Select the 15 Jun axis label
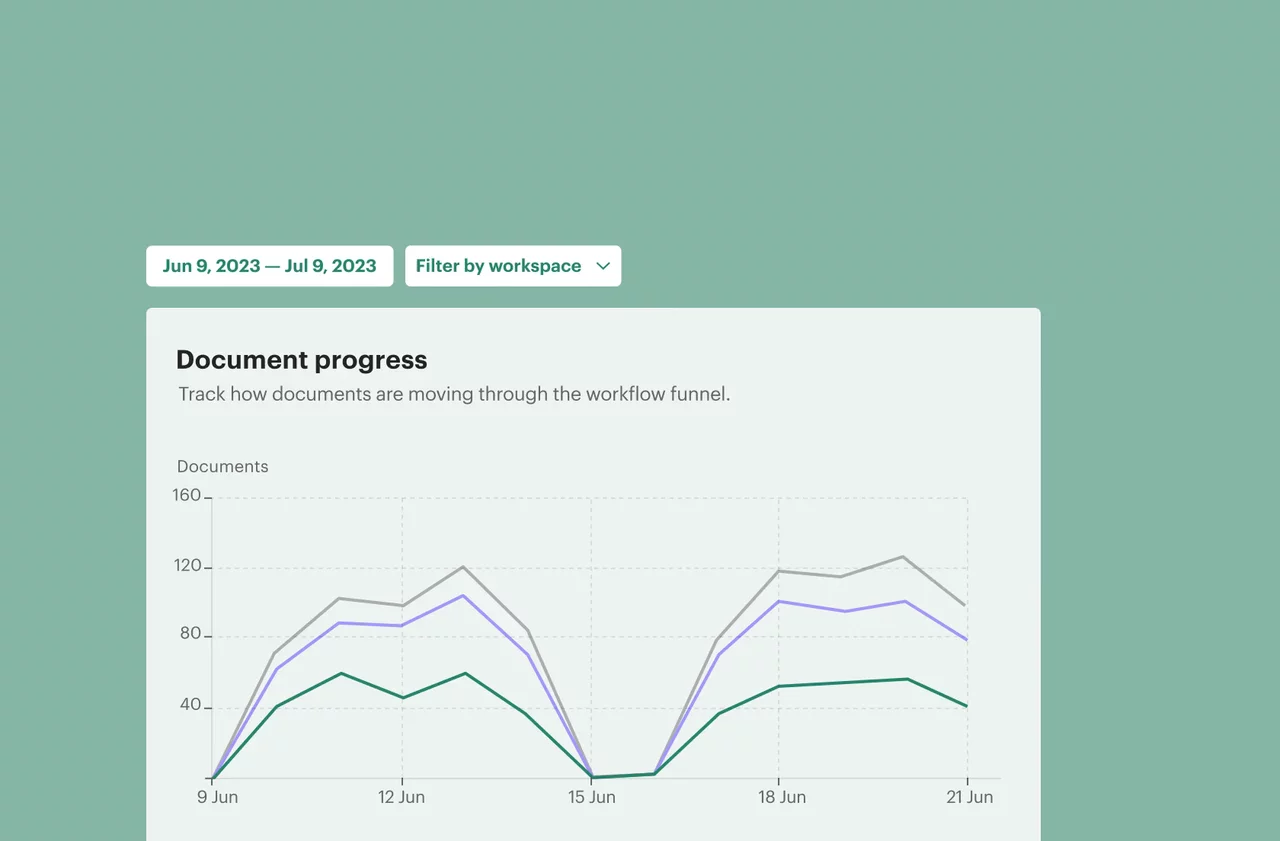The image size is (1280, 841). [591, 797]
